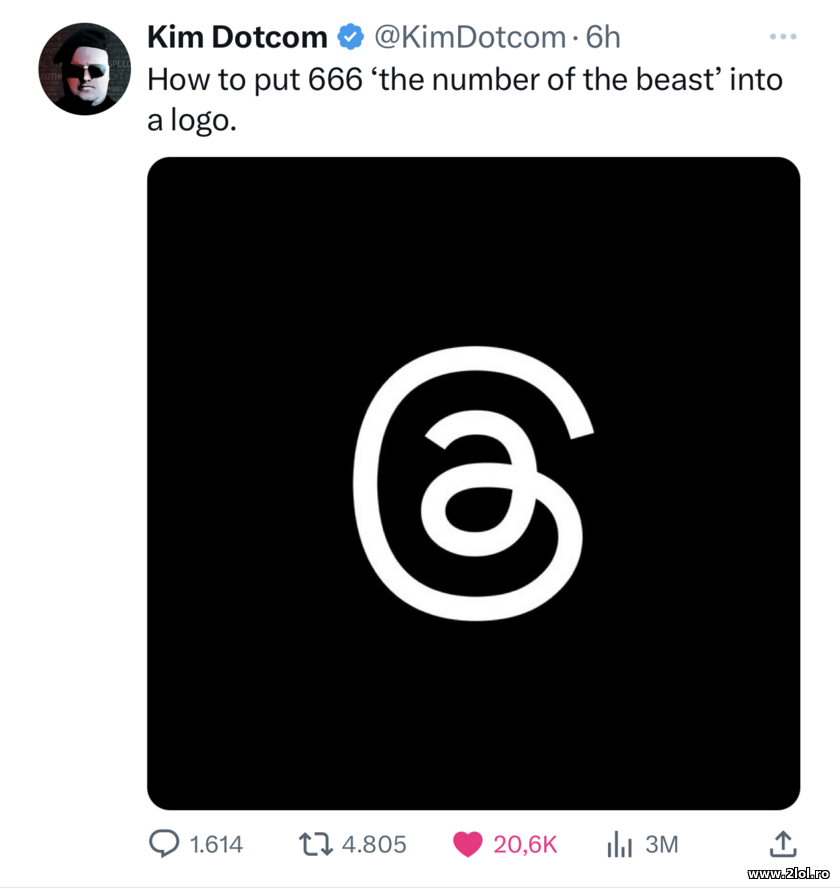Screen dimensions: 840x889
Task: Open the Threads logo image fullscreen
Action: (470, 480)
